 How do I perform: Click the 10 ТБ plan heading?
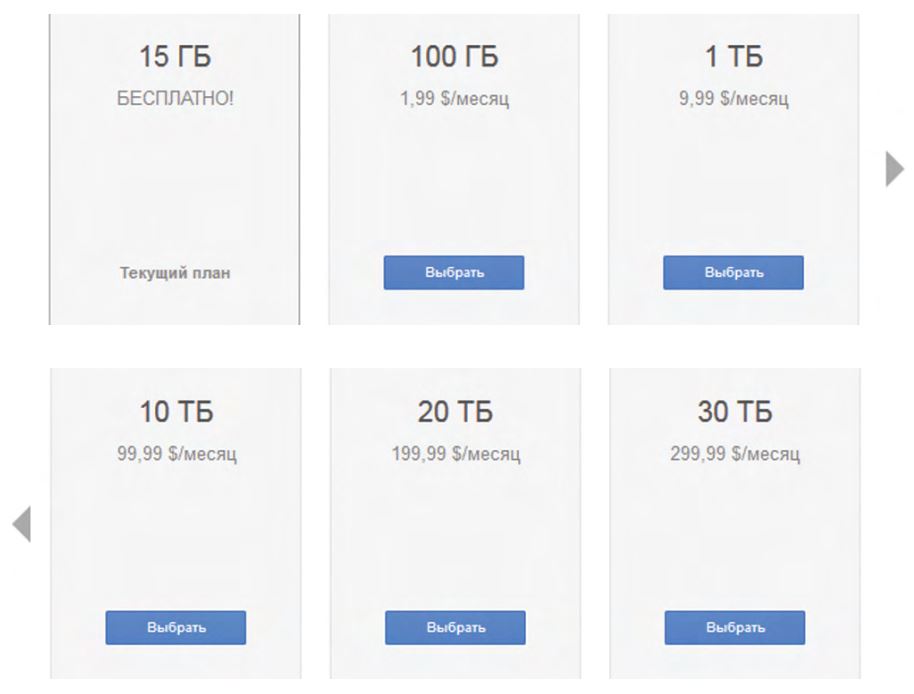(176, 412)
